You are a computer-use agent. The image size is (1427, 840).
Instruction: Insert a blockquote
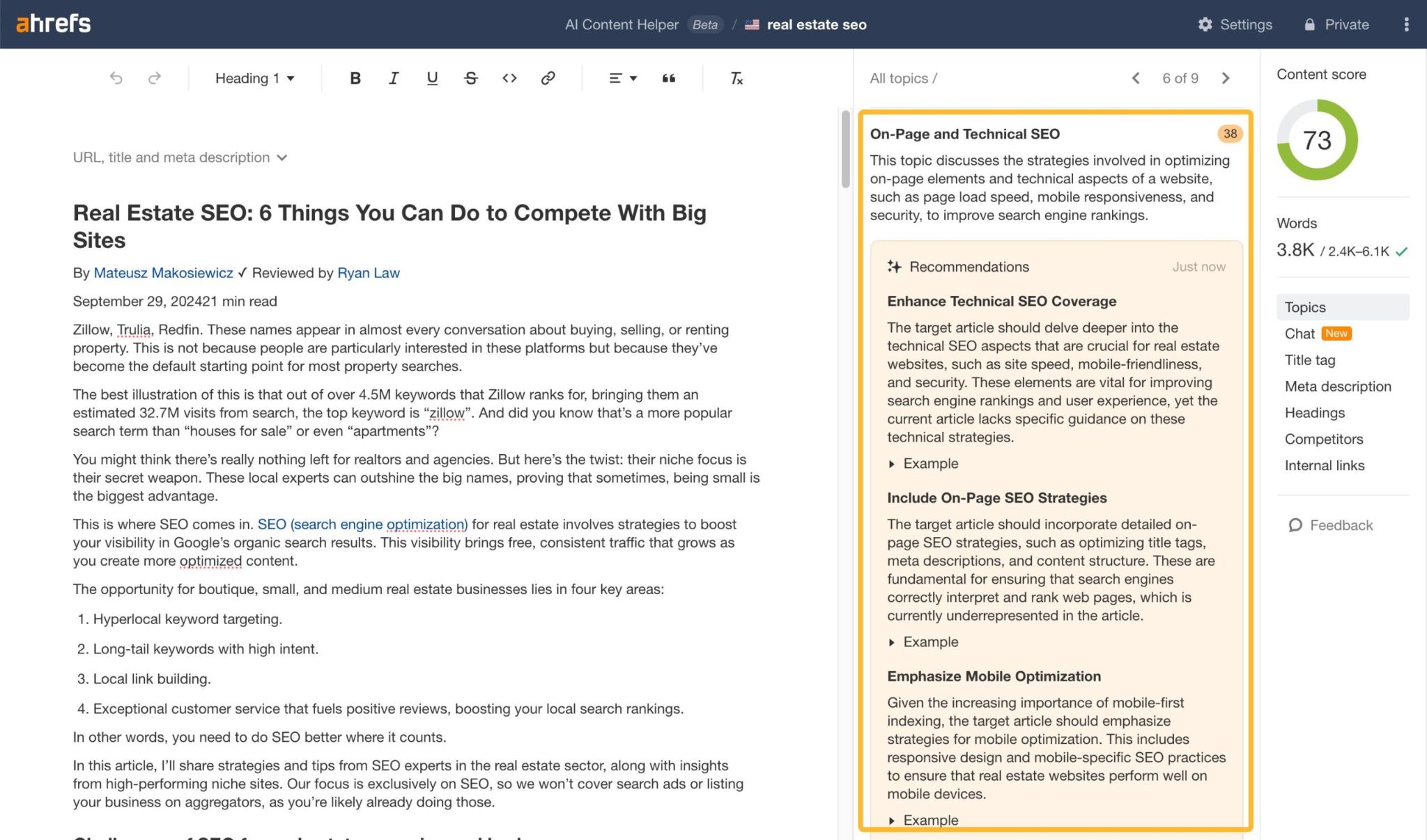(x=668, y=78)
